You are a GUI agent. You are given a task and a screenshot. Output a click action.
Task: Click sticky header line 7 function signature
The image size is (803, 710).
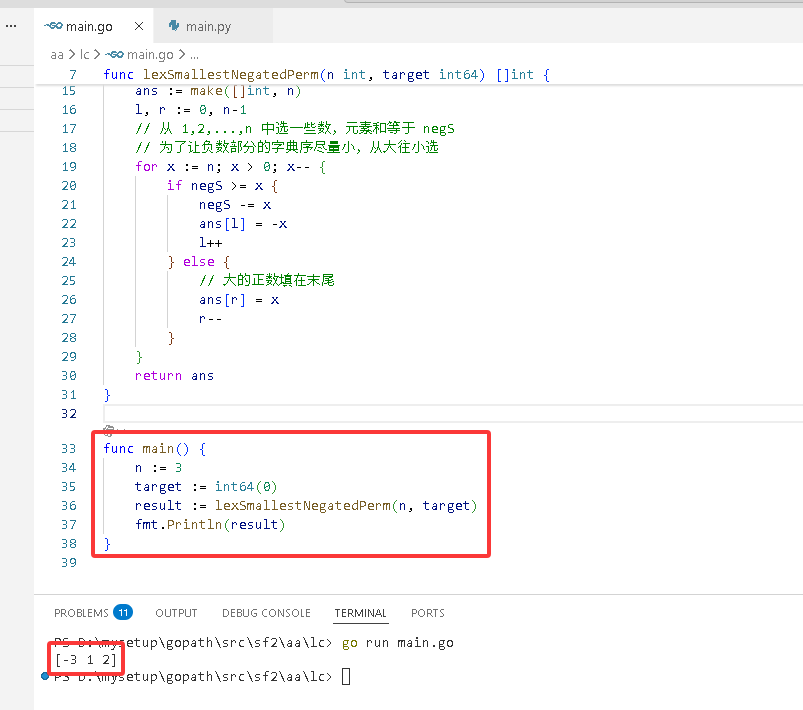[327, 75]
